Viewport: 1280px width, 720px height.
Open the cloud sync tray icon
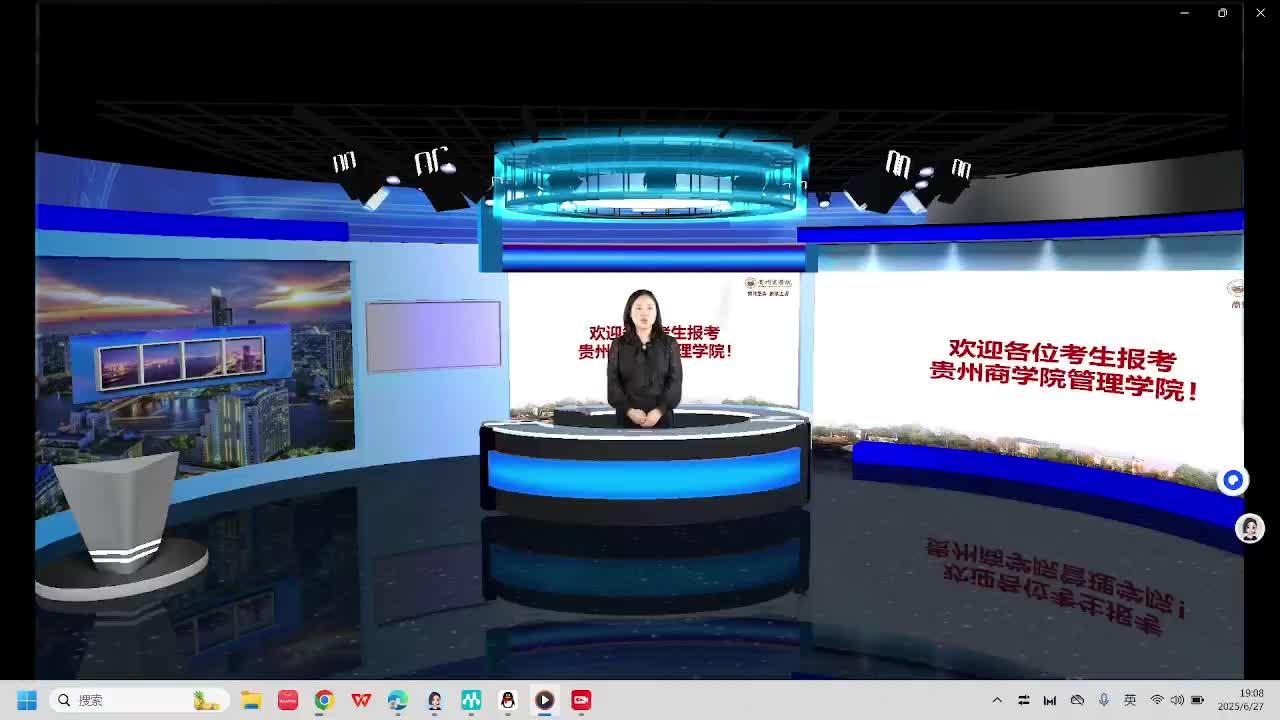coord(1077,700)
